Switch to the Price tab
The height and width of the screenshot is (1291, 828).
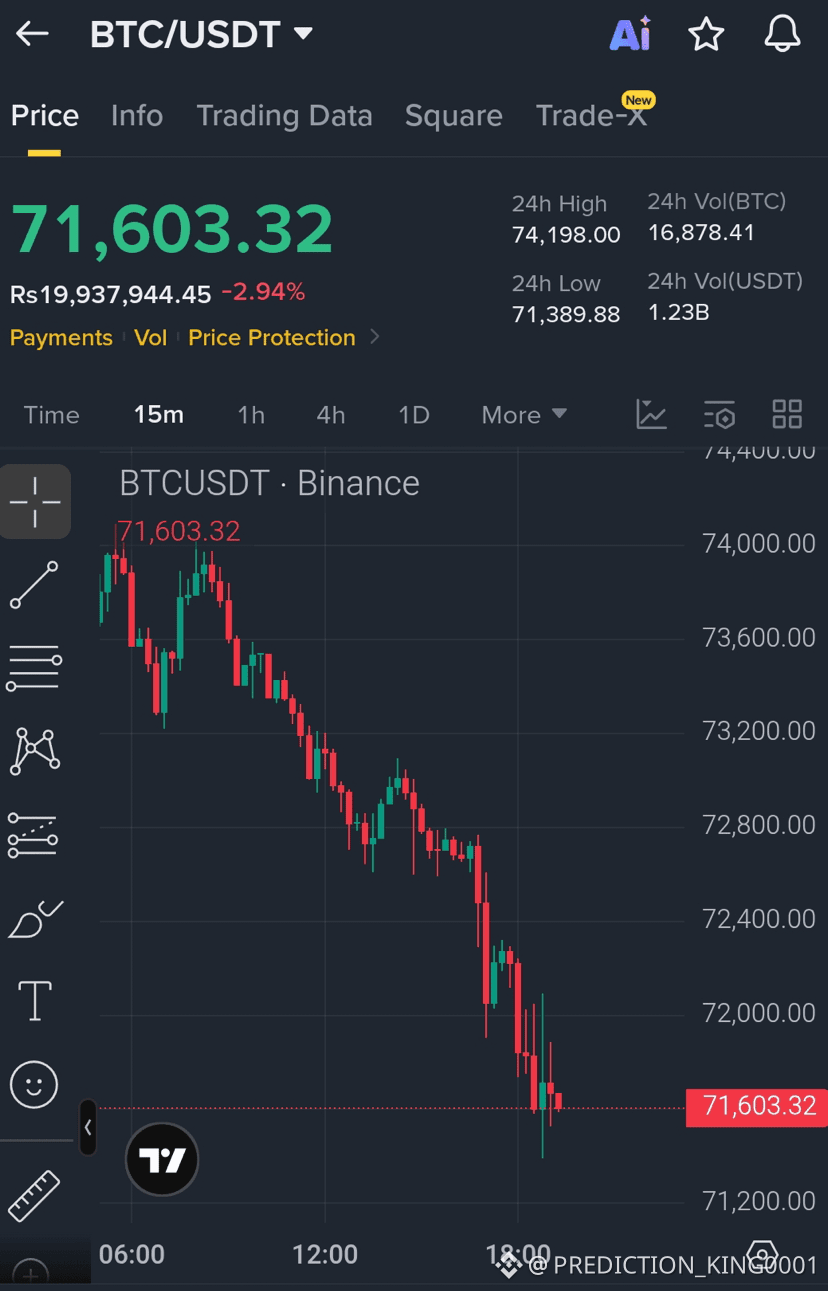(x=45, y=115)
